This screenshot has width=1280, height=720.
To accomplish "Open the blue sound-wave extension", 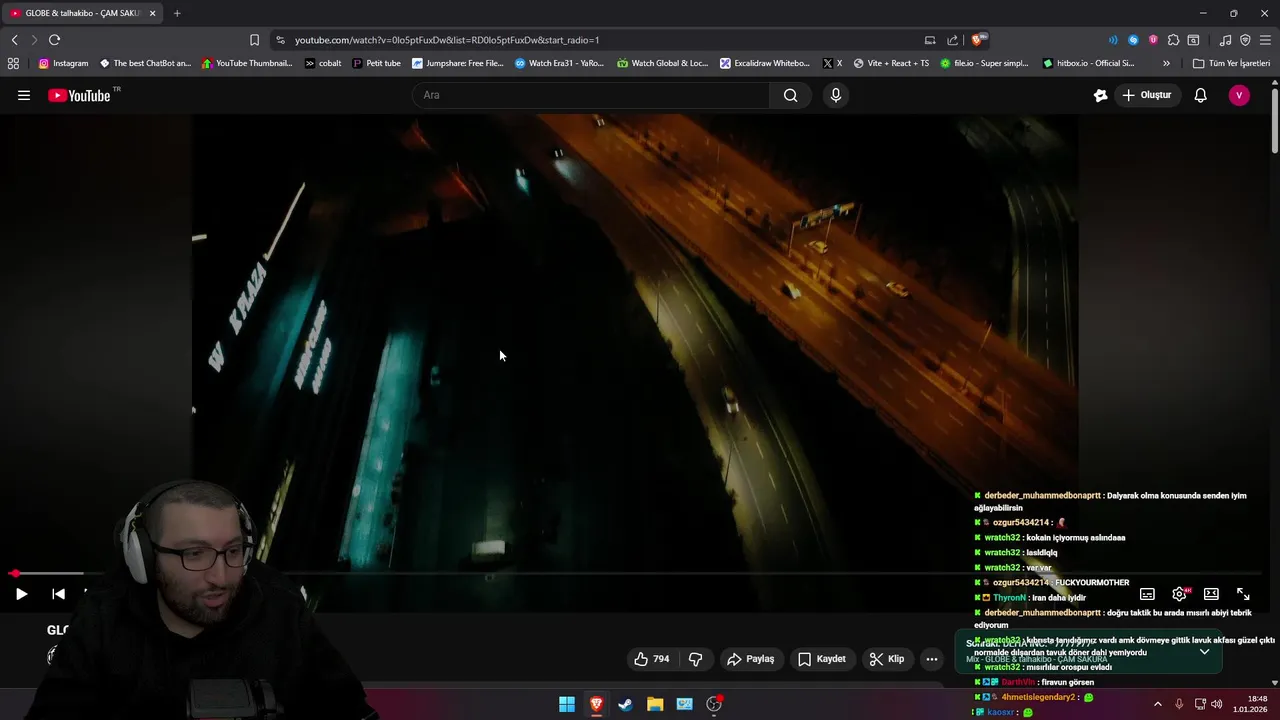I will (x=1113, y=40).
